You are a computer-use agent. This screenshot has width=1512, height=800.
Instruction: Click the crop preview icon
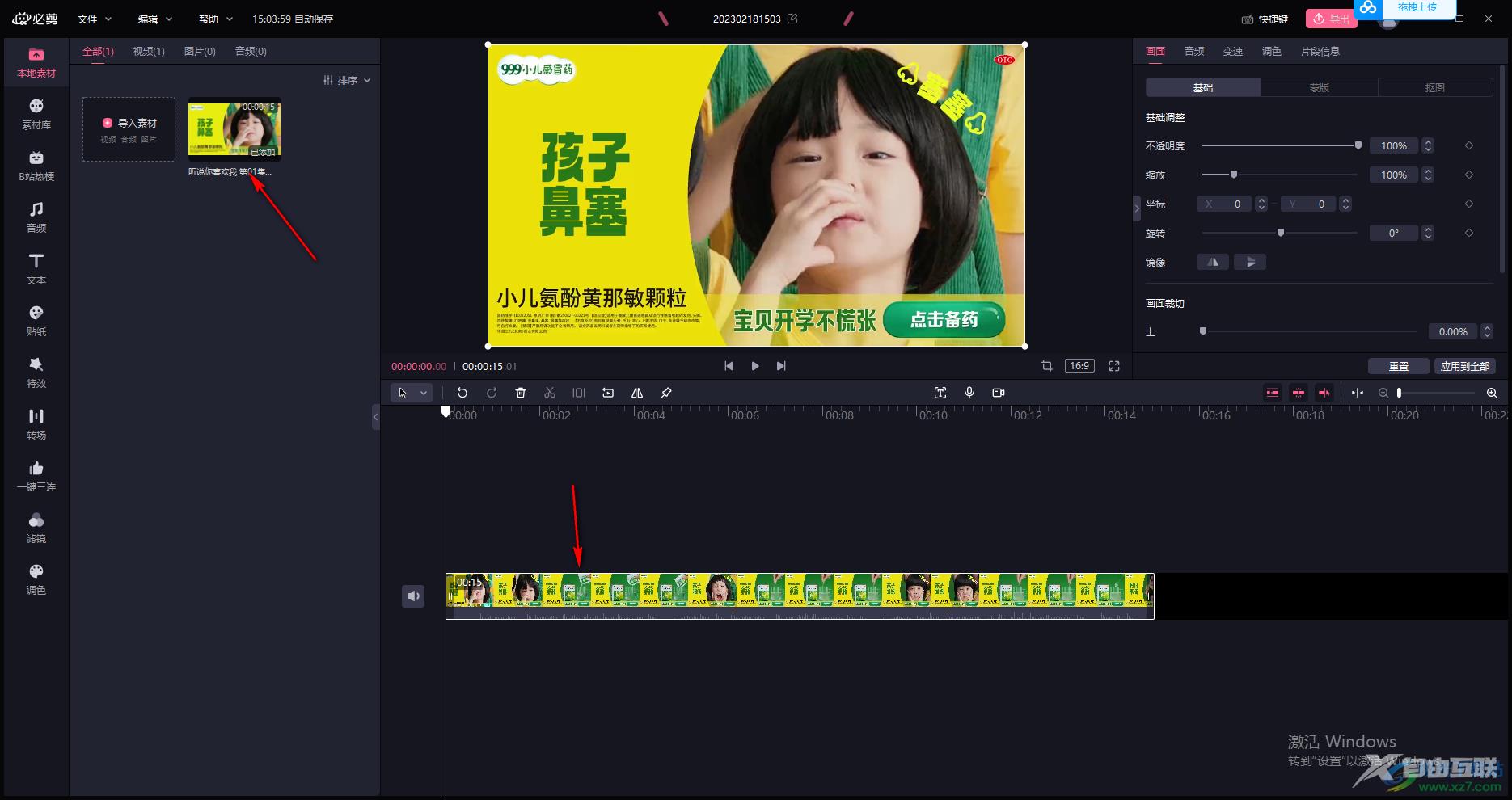pyautogui.click(x=1047, y=366)
